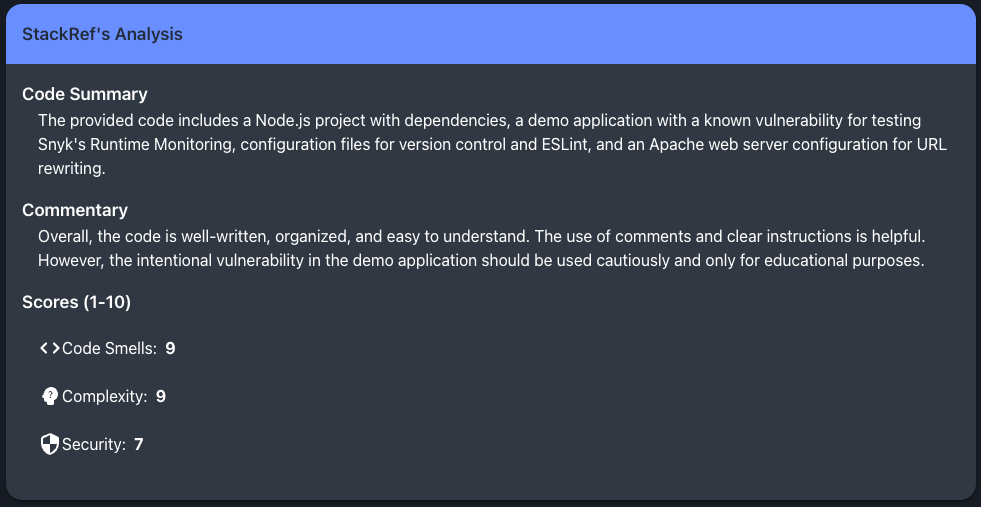The width and height of the screenshot is (981, 507).
Task: Click the Code Smells score value 9
Action: click(x=171, y=348)
